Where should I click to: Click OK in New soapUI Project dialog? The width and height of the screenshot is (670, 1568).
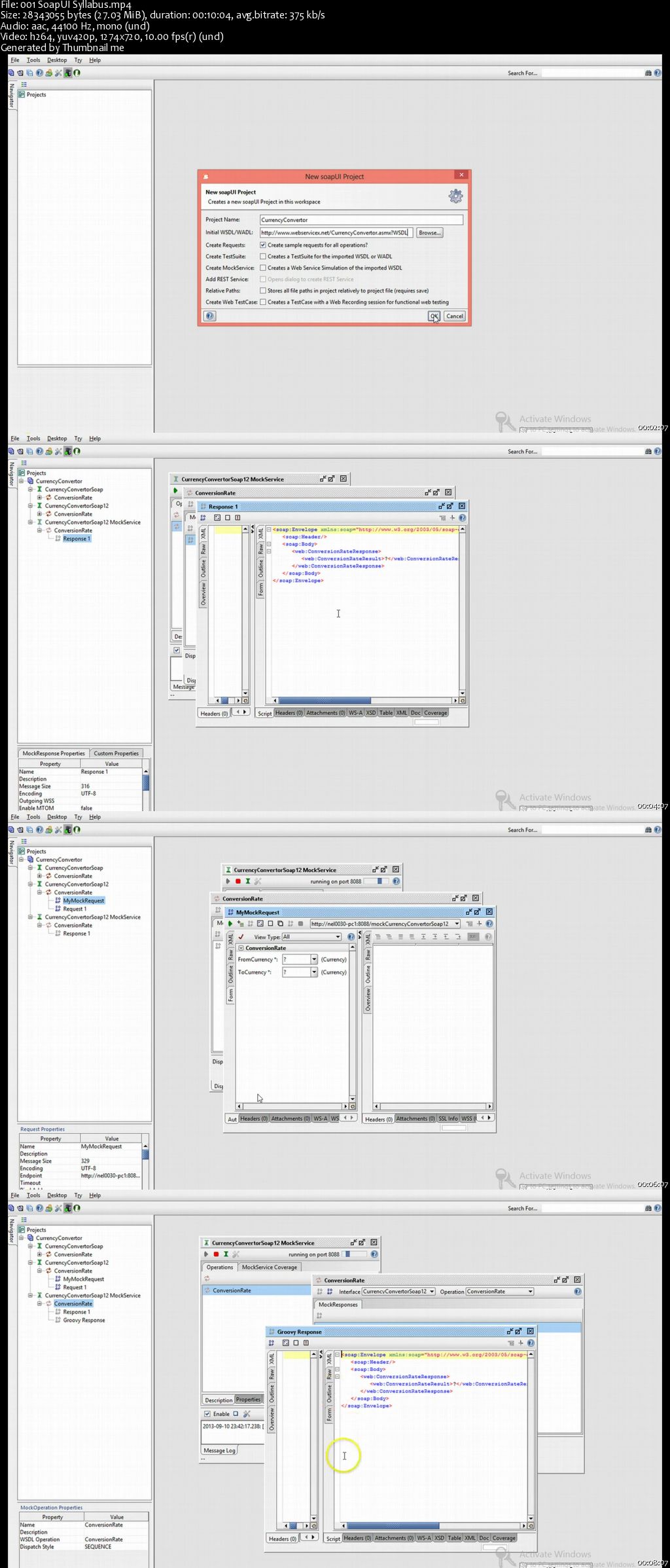434,316
